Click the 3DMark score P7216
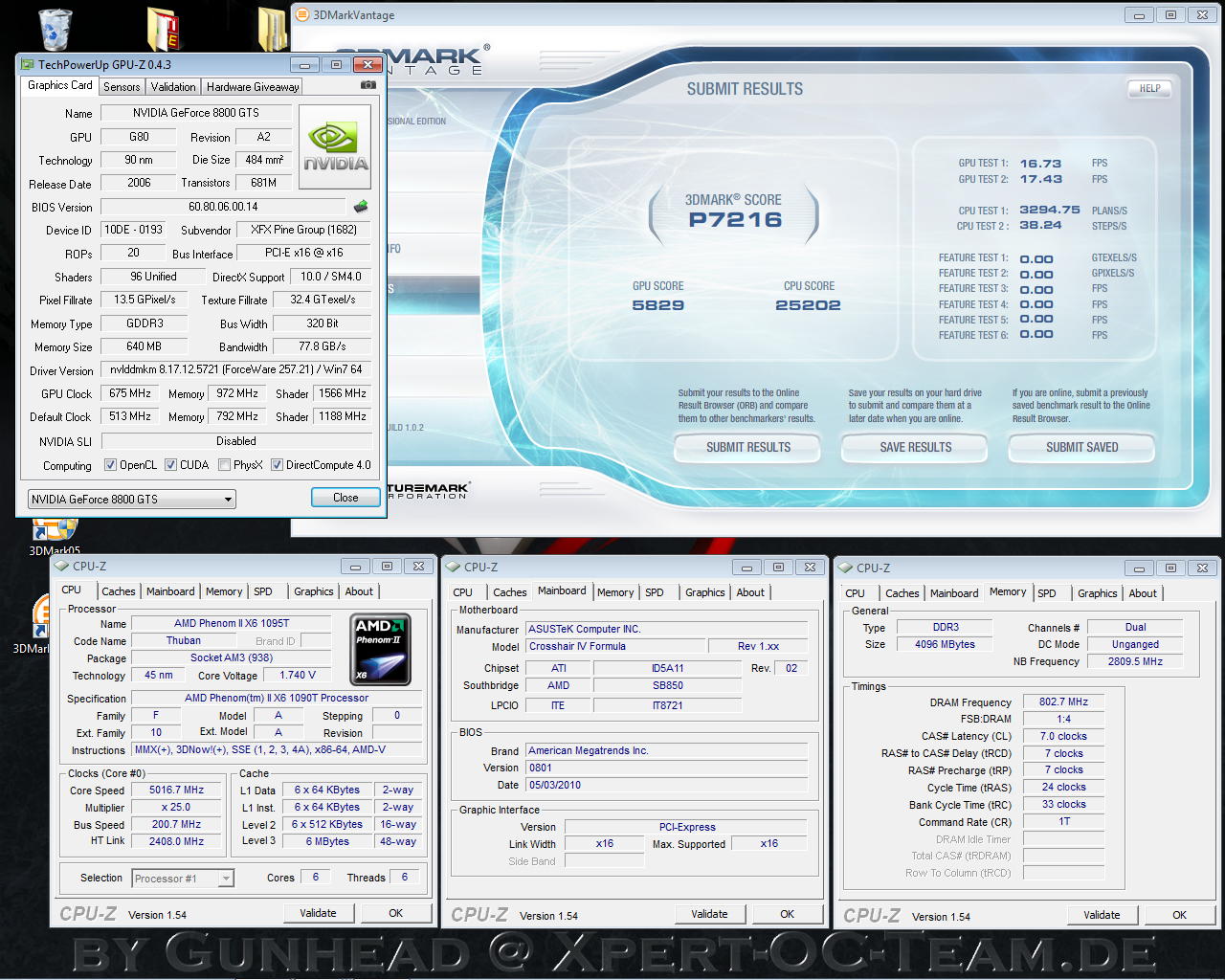The height and width of the screenshot is (980, 1225). tap(735, 220)
